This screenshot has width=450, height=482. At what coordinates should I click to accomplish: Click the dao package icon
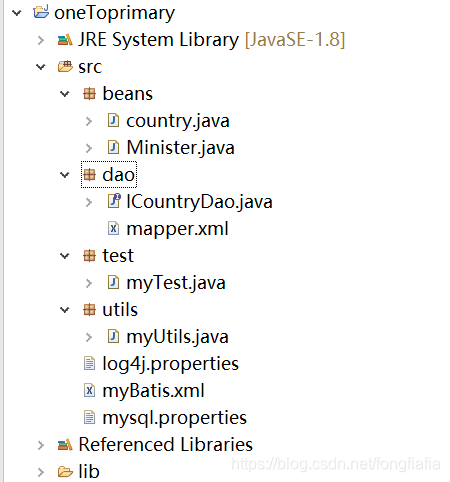pyautogui.click(x=89, y=175)
